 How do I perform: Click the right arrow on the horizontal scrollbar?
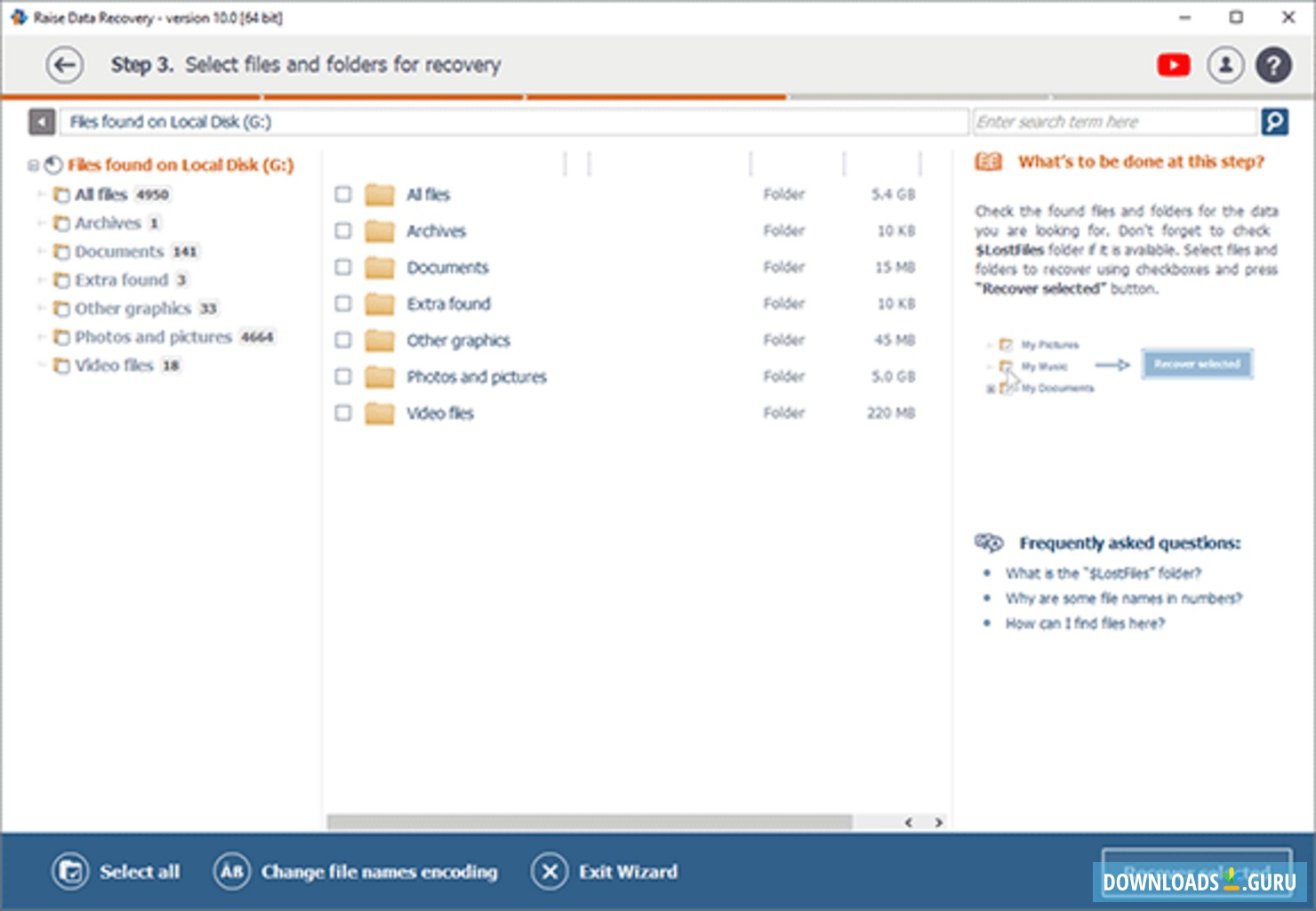pyautogui.click(x=938, y=822)
